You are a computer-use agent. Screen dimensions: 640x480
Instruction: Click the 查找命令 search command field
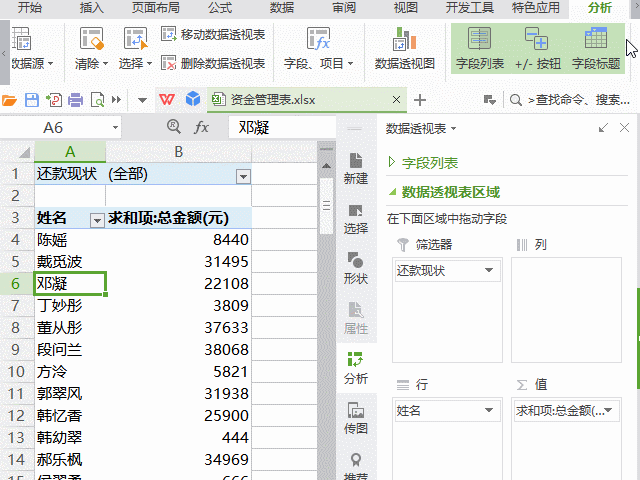(579, 100)
